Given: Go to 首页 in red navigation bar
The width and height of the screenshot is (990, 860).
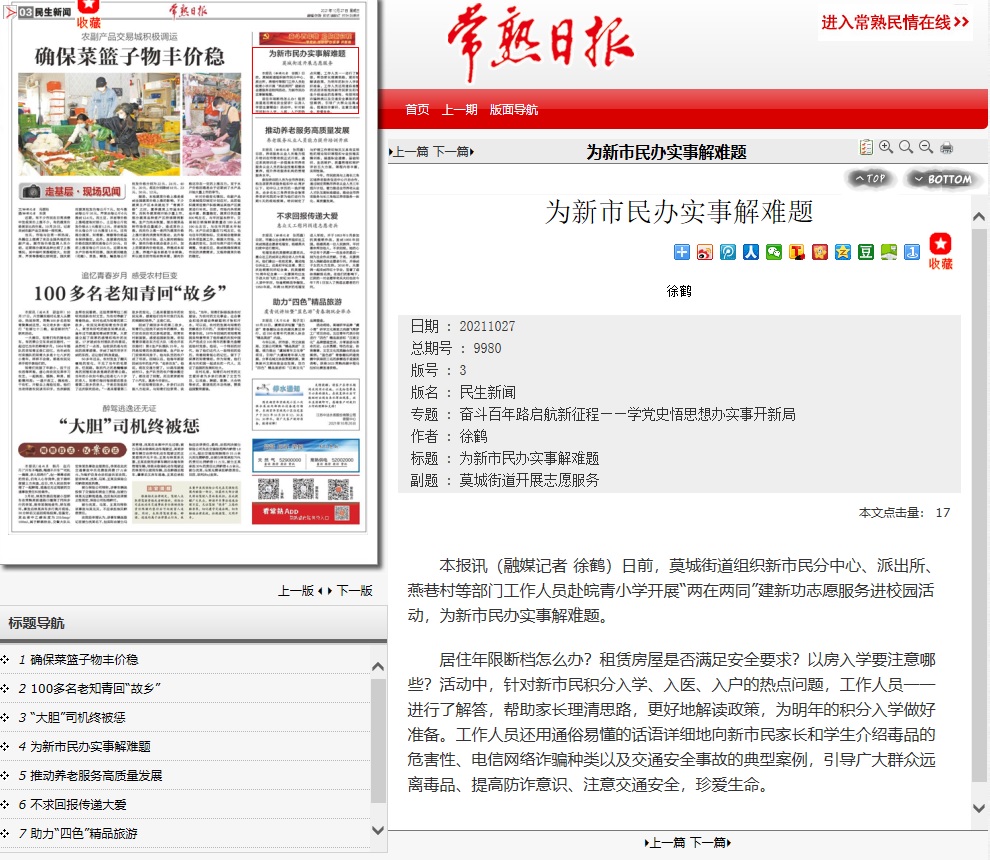Looking at the screenshot, I should tap(417, 110).
